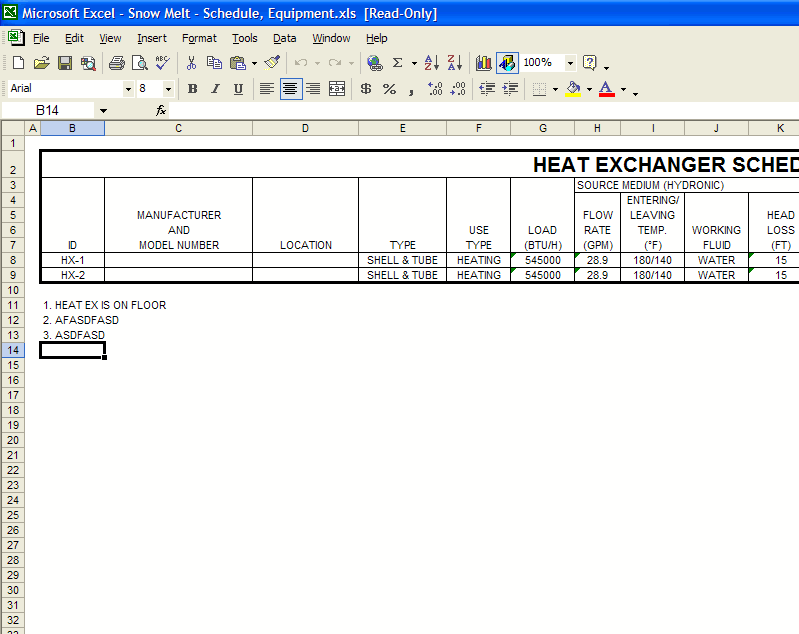The image size is (799, 634).
Task: Toggle Center alignment
Action: coord(290,89)
